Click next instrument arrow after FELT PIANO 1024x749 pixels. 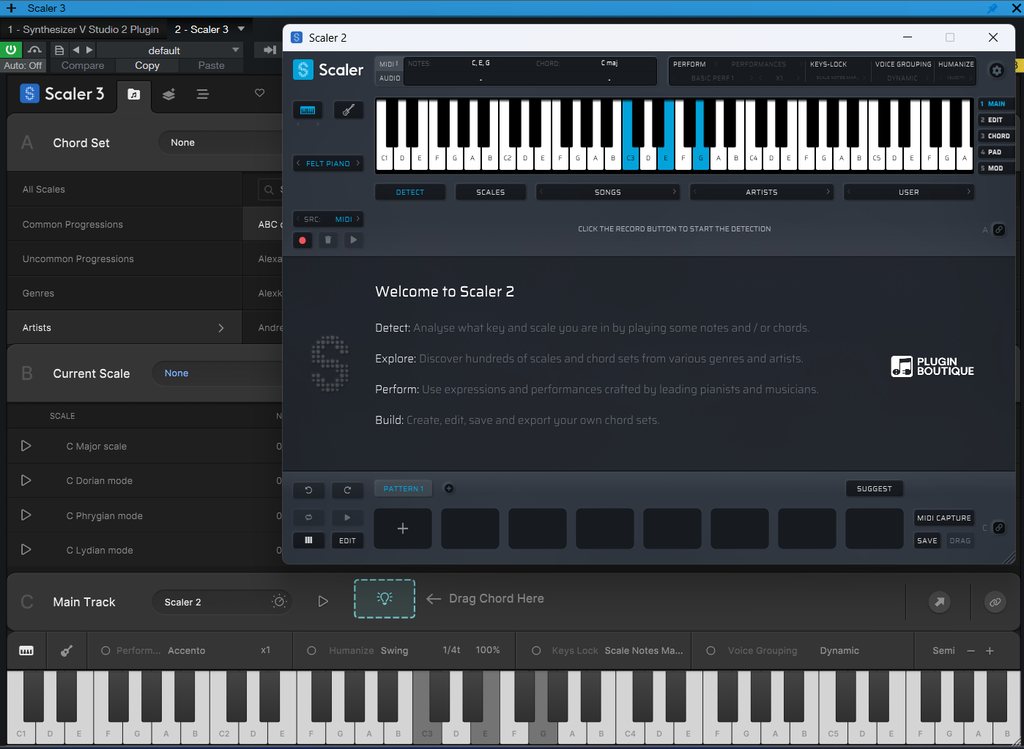[x=358, y=163]
